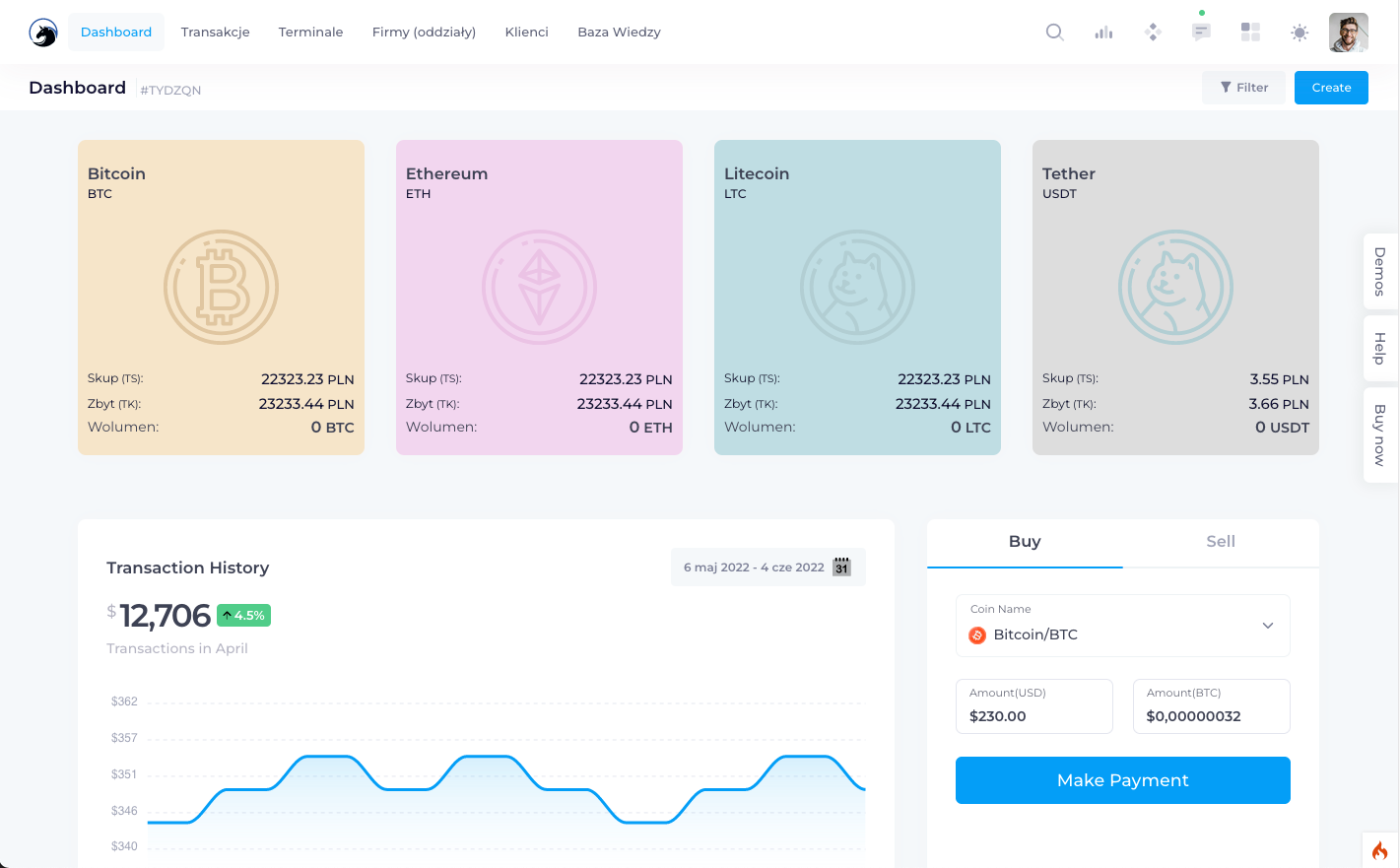This screenshot has height=868, width=1400.
Task: Click the Create button
Action: pos(1331,88)
